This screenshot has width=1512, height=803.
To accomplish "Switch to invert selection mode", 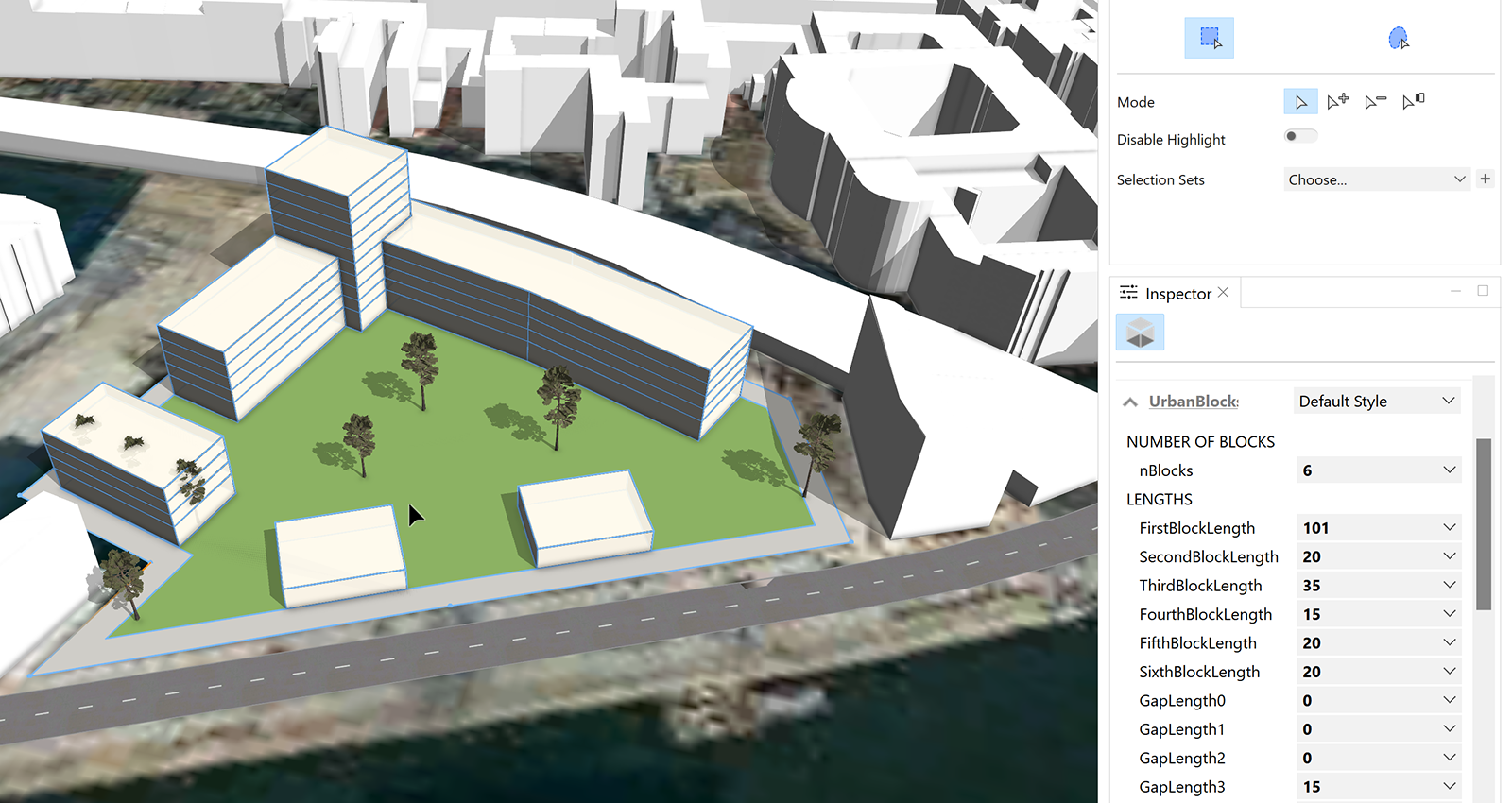I will click(1413, 102).
